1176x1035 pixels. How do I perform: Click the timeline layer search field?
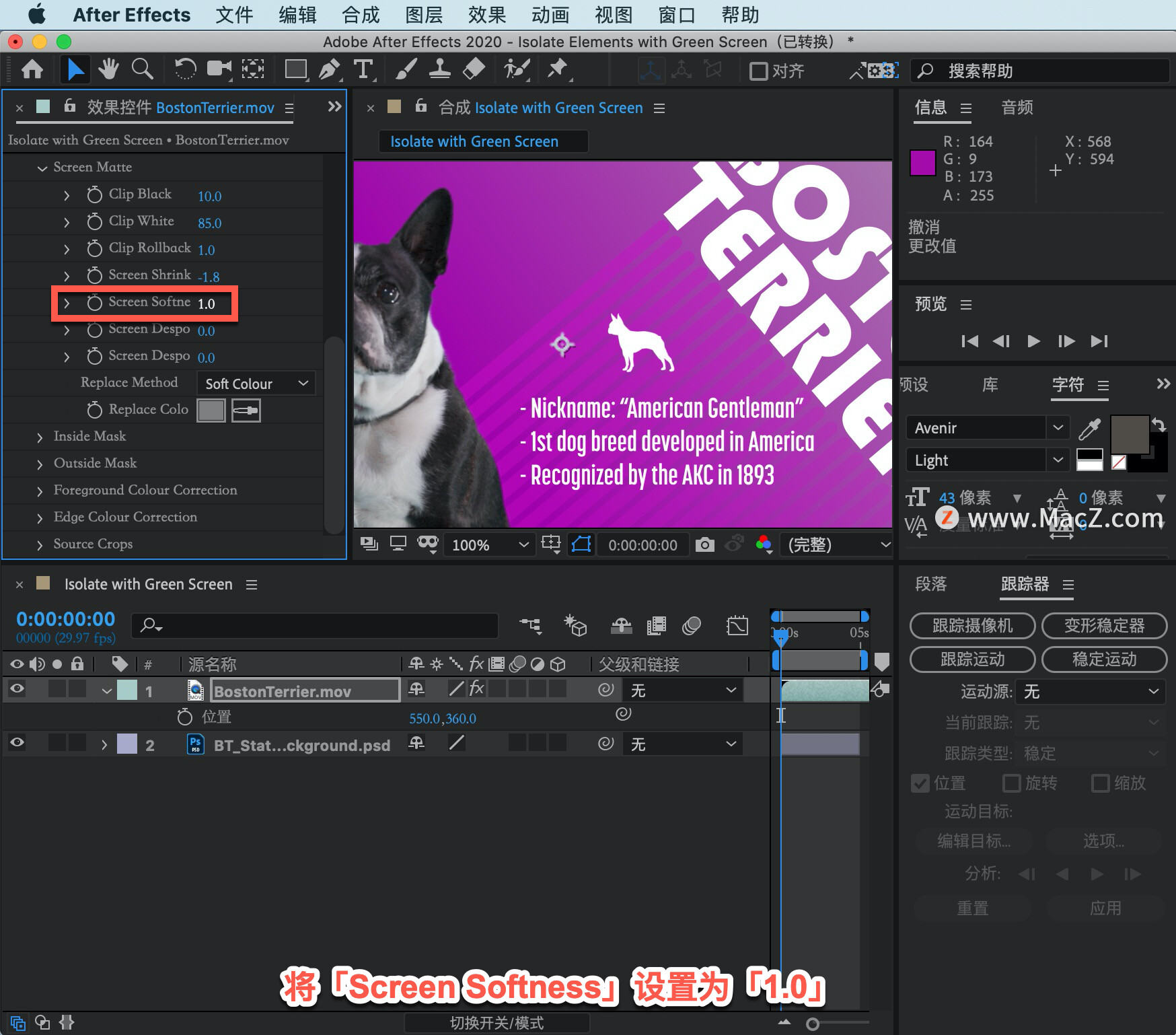click(x=315, y=626)
